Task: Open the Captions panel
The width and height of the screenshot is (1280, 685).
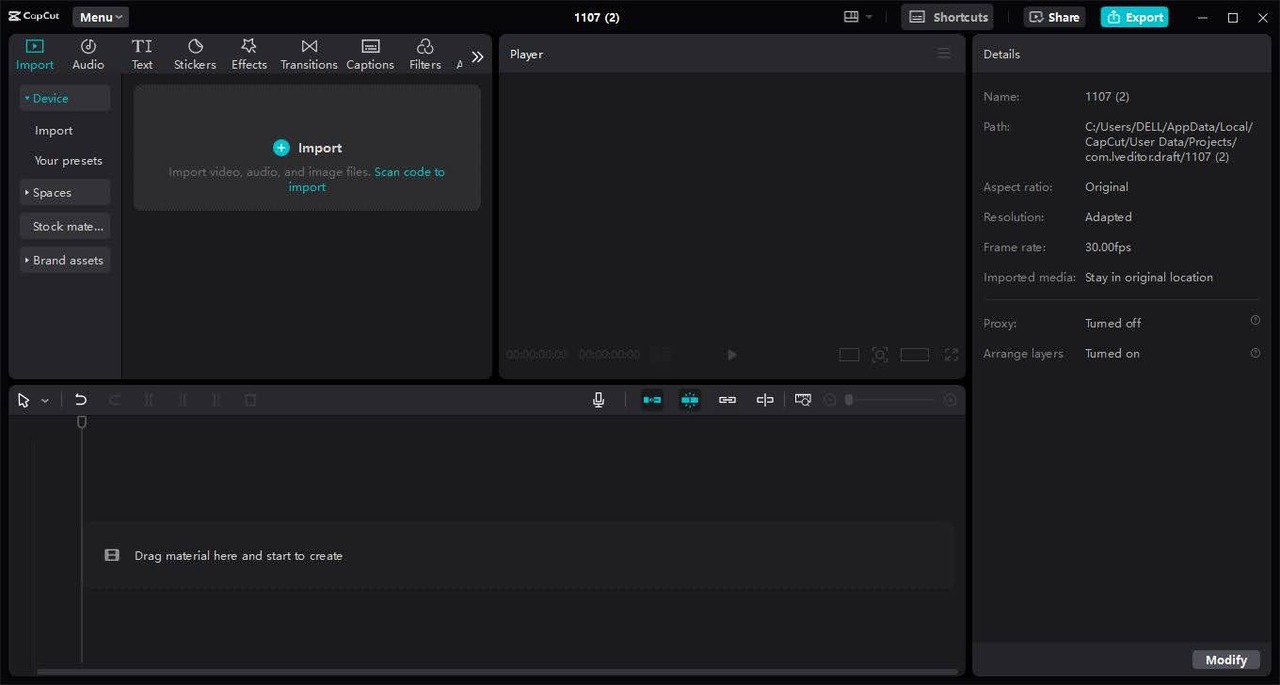Action: [370, 53]
